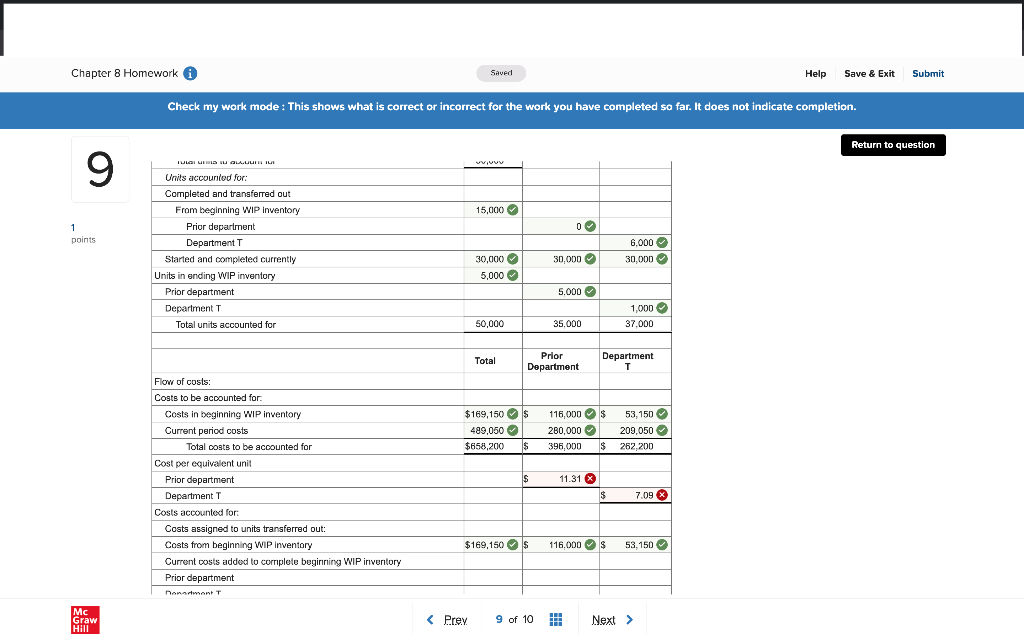The height and width of the screenshot is (640, 1024).
Task: Open the question map grid icon
Action: click(x=556, y=619)
